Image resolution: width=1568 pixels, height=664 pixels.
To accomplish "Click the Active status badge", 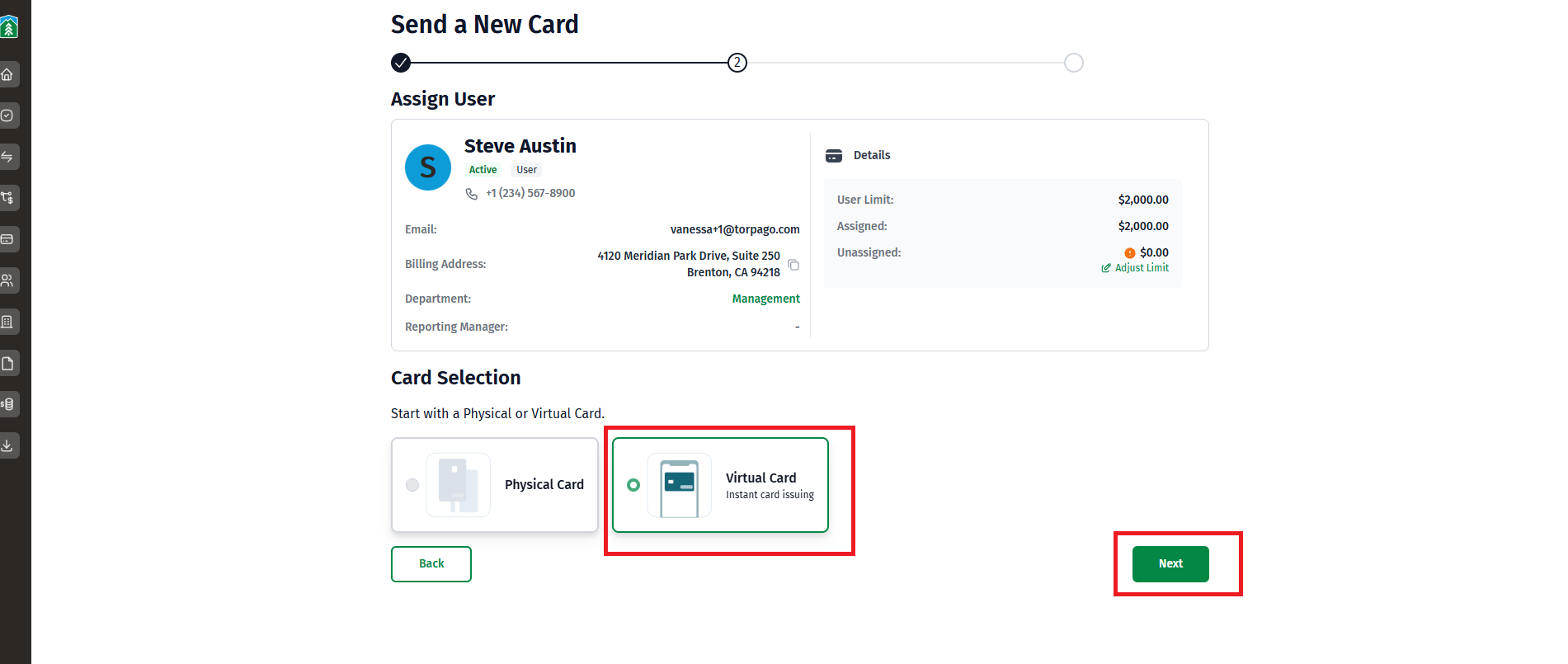I will (x=483, y=170).
